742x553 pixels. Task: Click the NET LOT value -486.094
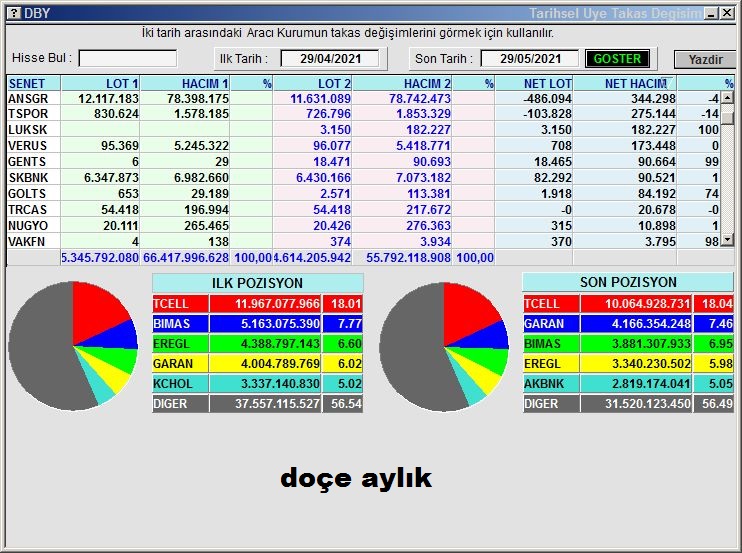547,98
